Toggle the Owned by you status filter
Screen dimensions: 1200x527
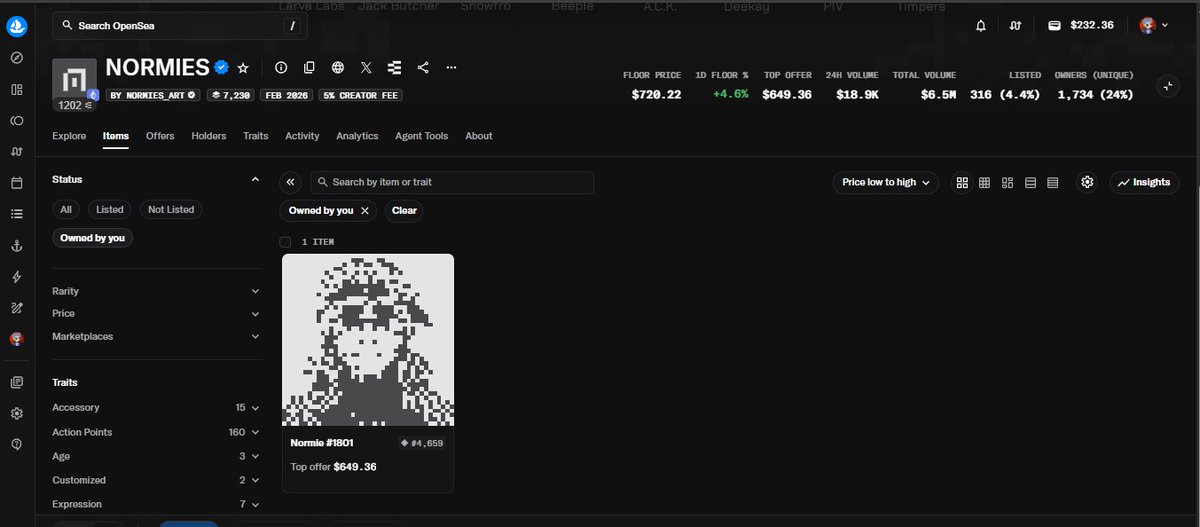93,238
